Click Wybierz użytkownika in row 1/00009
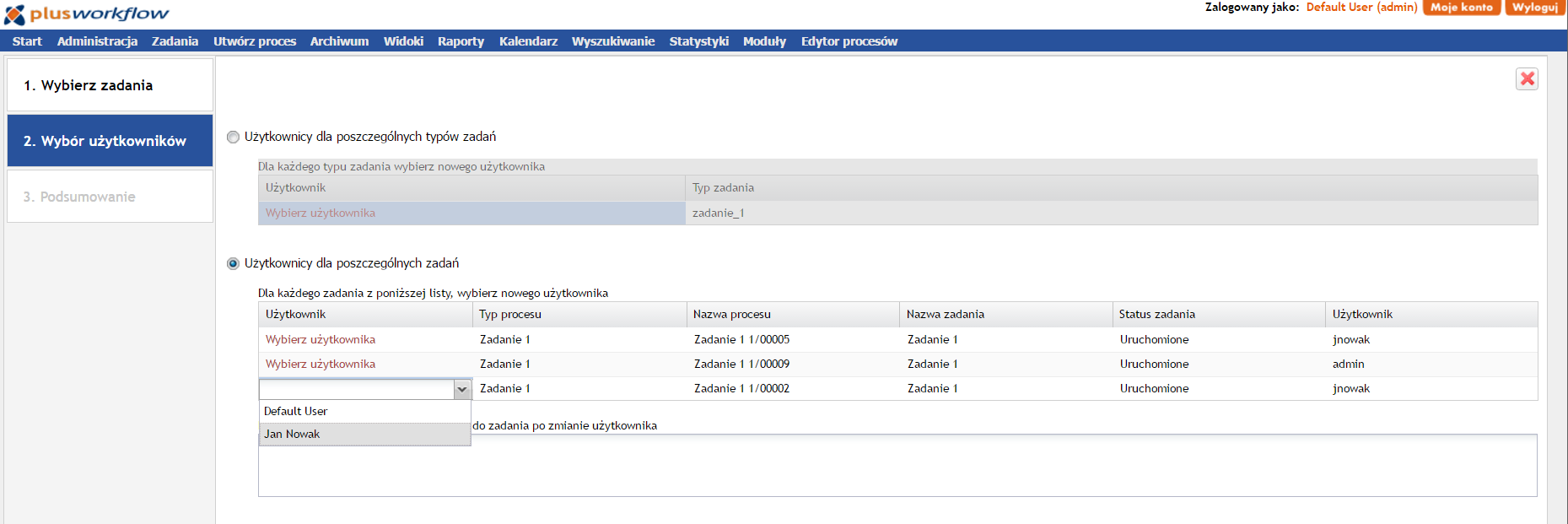Viewport: 1568px width, 524px height. [321, 365]
